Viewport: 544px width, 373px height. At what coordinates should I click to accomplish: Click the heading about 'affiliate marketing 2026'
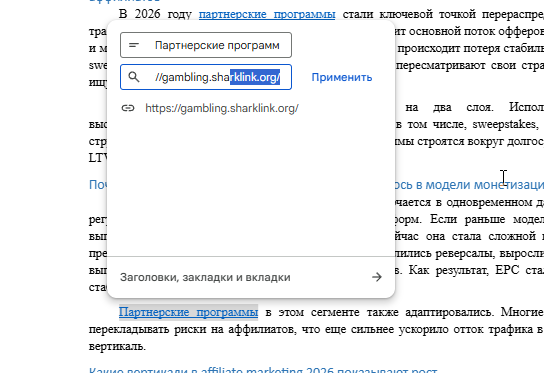pos(263,370)
